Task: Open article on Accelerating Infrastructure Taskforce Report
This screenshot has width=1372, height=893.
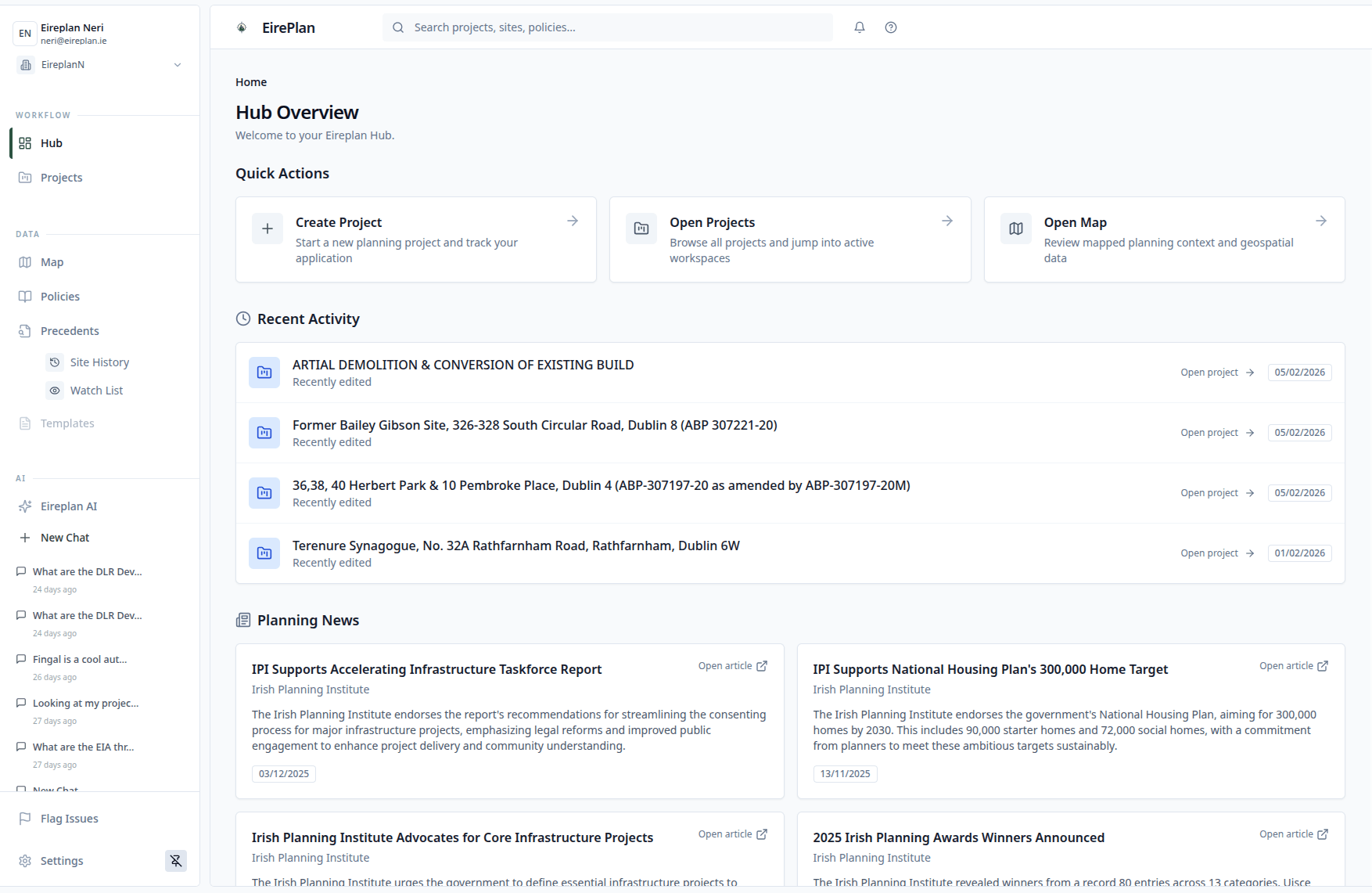Action: pyautogui.click(x=732, y=666)
